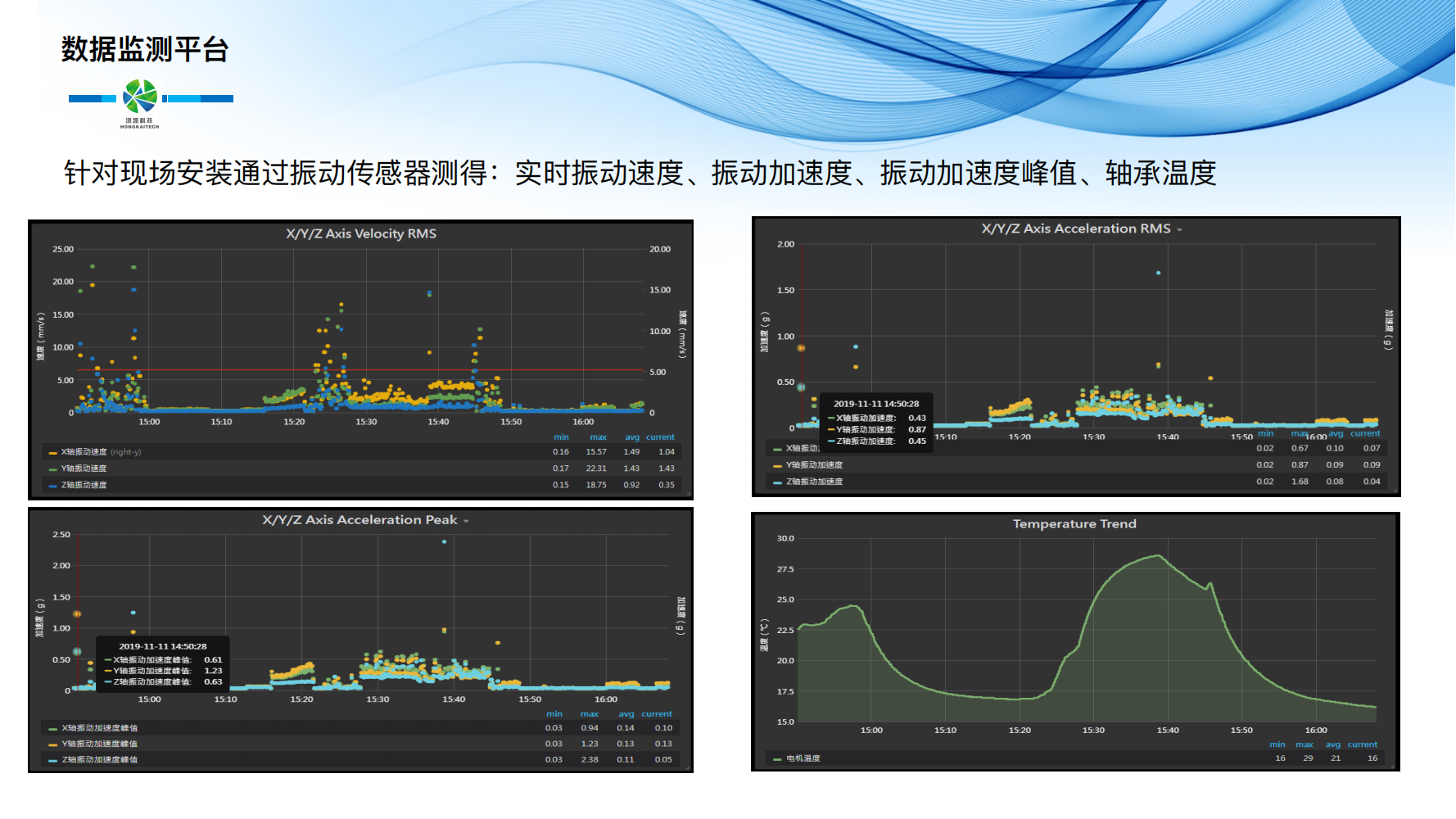1456x819 pixels.
Task: Expand the X/Y/Z Axis Acceleration Peak panel dropdown
Action: click(x=467, y=520)
